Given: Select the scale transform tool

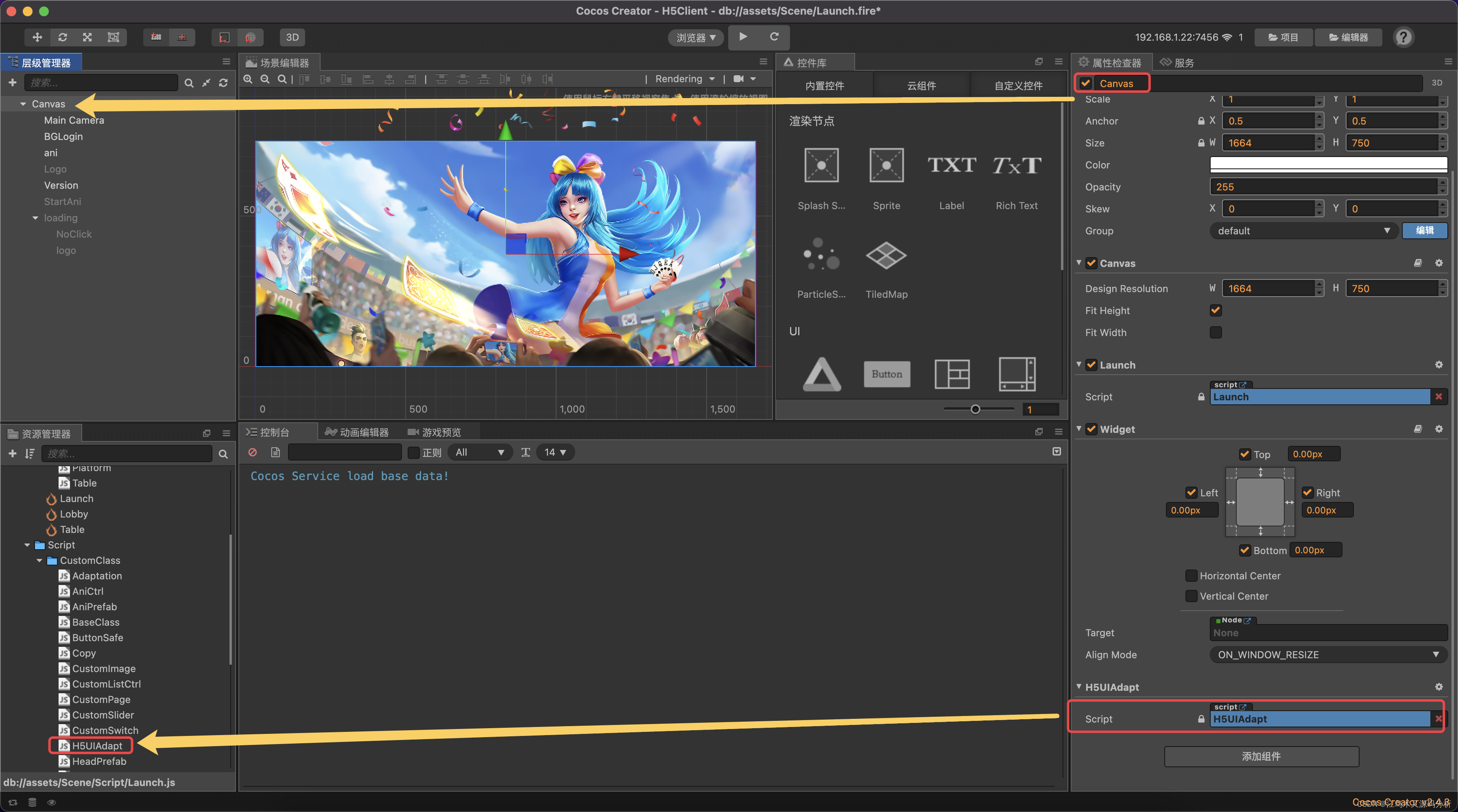Looking at the screenshot, I should 88,37.
